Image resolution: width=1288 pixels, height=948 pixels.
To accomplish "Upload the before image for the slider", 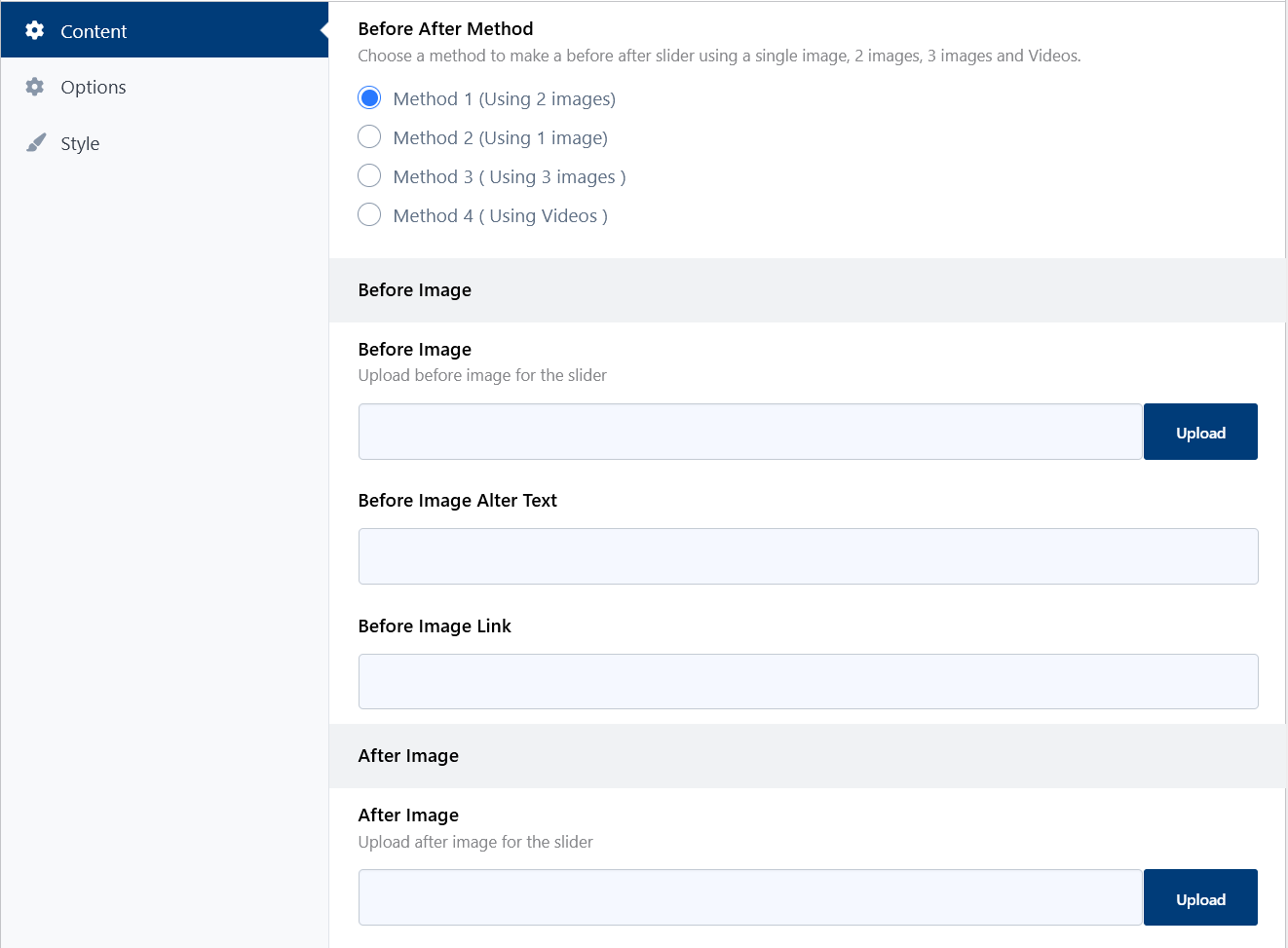I will (x=1200, y=432).
